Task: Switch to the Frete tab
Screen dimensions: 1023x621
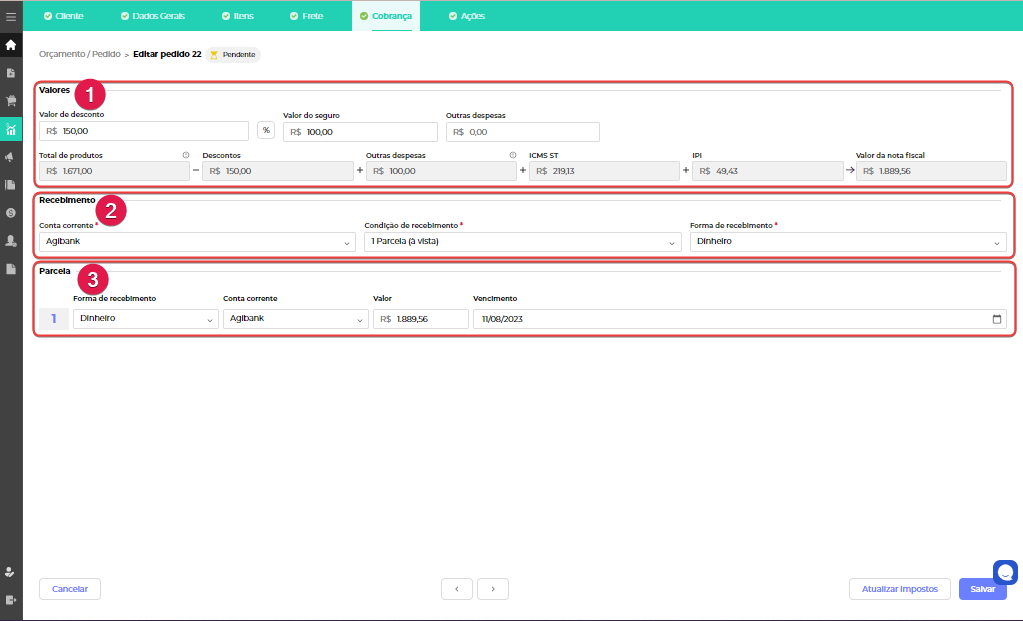Action: click(306, 16)
